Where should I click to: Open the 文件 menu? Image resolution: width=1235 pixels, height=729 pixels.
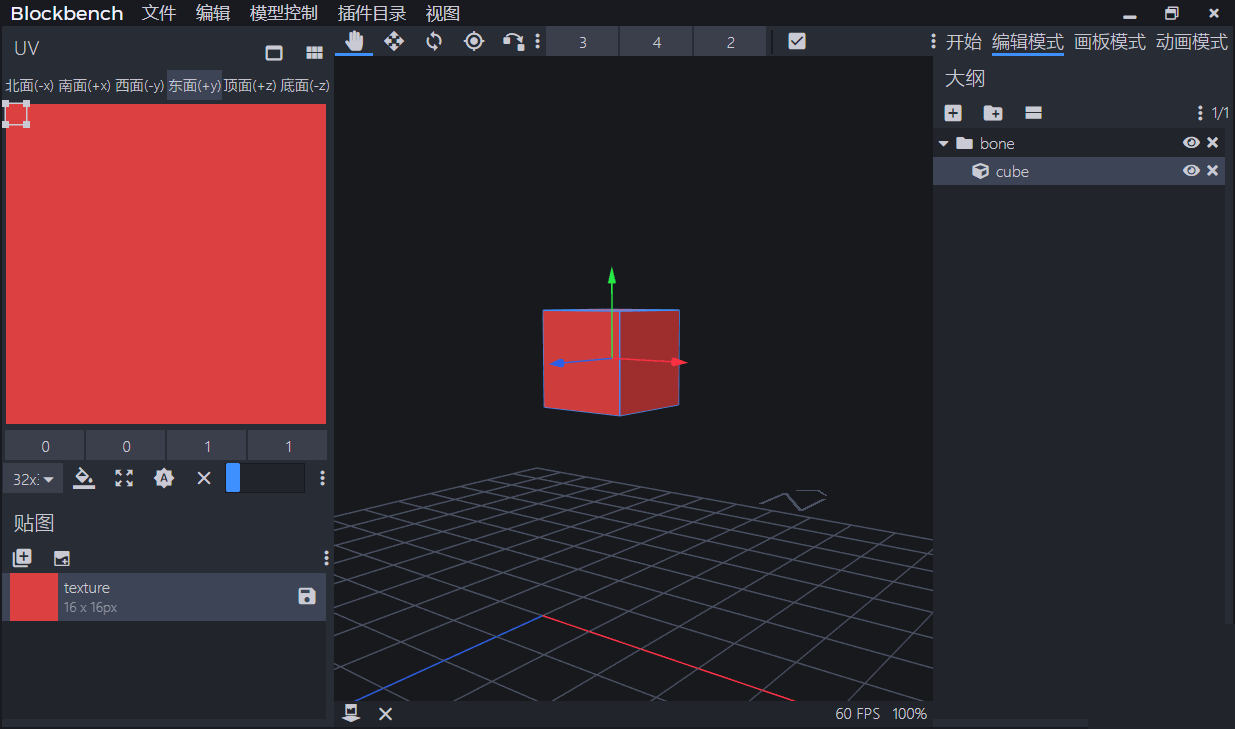click(159, 13)
